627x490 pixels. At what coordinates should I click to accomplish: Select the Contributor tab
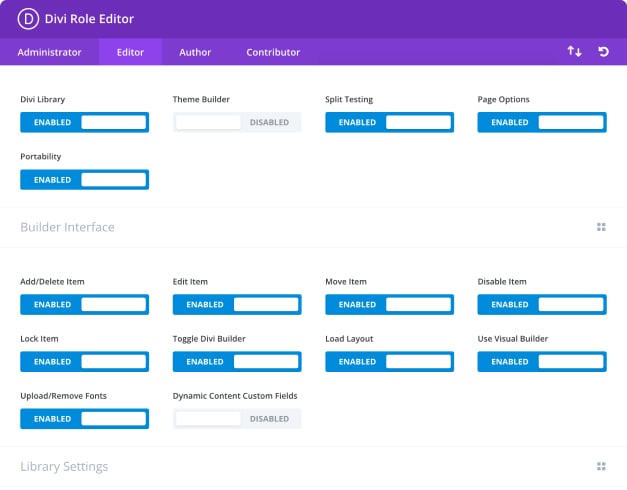click(x=273, y=52)
